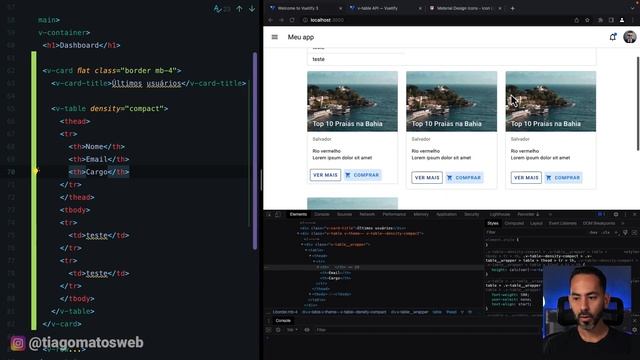
Task: Open the browser extensions puzzle icon
Action: pyautogui.click(x=600, y=20)
